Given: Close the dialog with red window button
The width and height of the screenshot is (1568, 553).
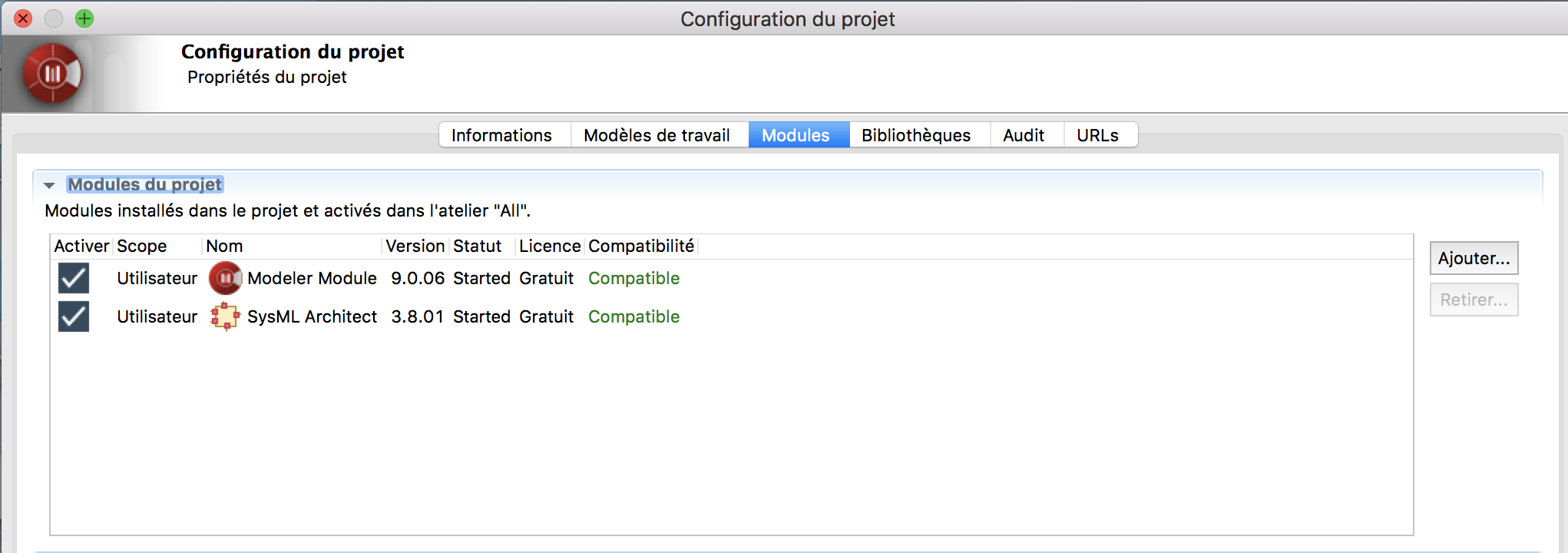Looking at the screenshot, I should (23, 18).
